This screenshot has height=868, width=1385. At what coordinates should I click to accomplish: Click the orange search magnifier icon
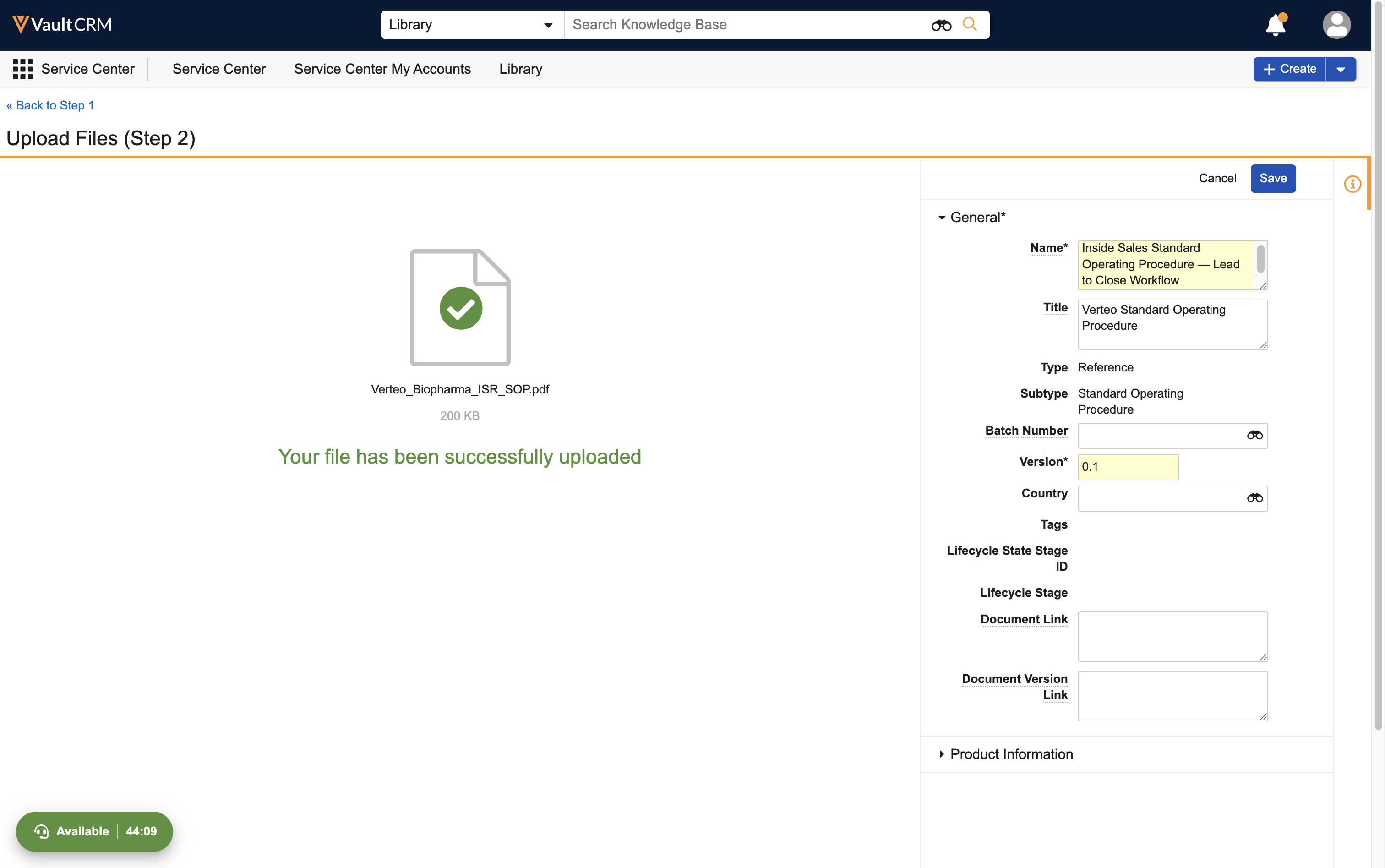[x=970, y=24]
